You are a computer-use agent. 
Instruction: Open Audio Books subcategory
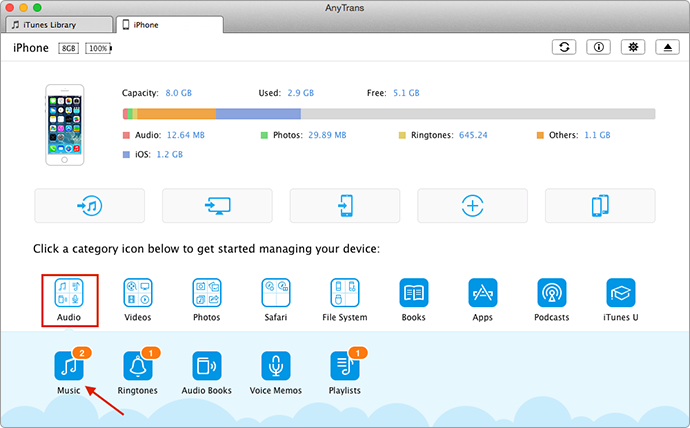coord(207,373)
